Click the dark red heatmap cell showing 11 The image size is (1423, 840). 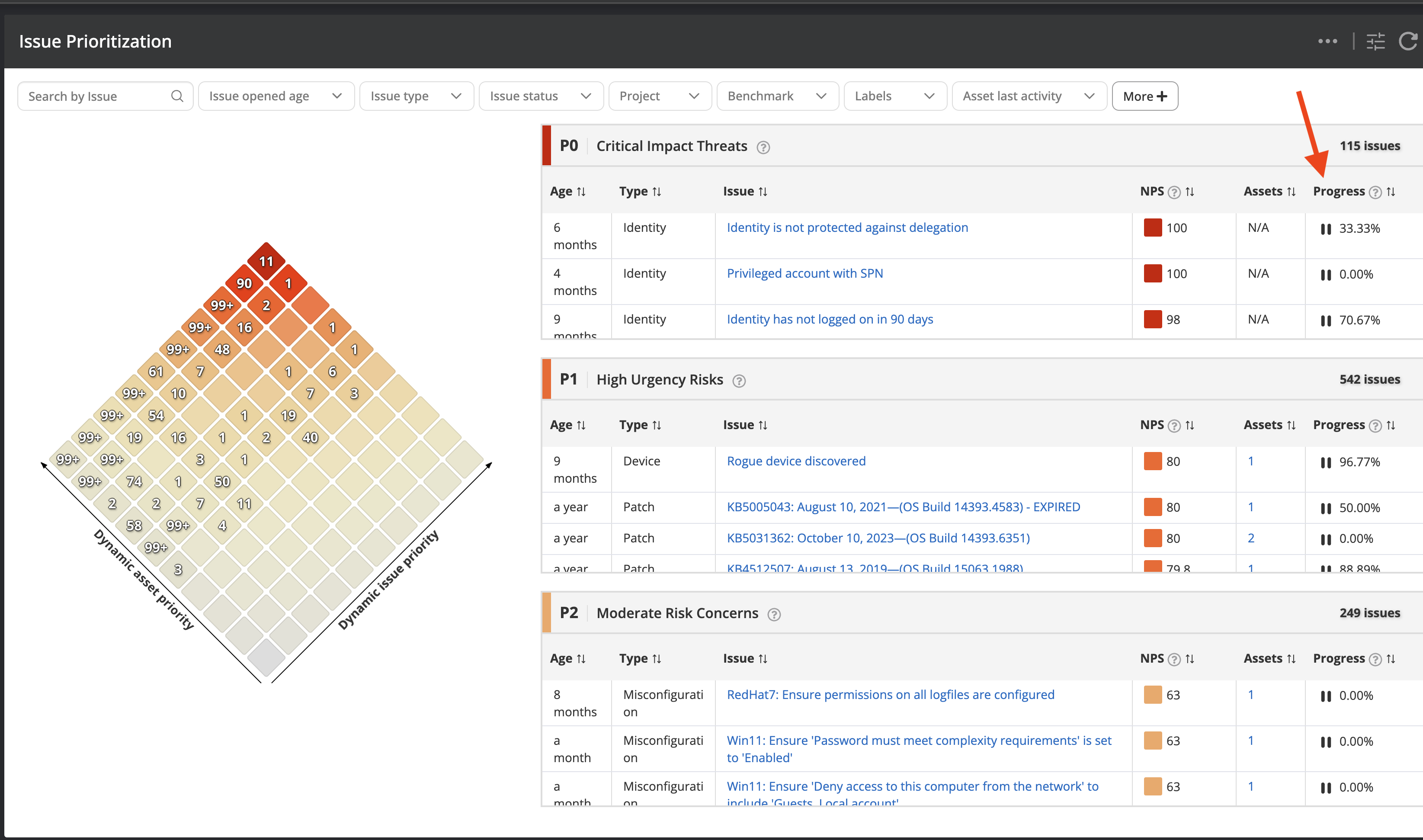[266, 262]
